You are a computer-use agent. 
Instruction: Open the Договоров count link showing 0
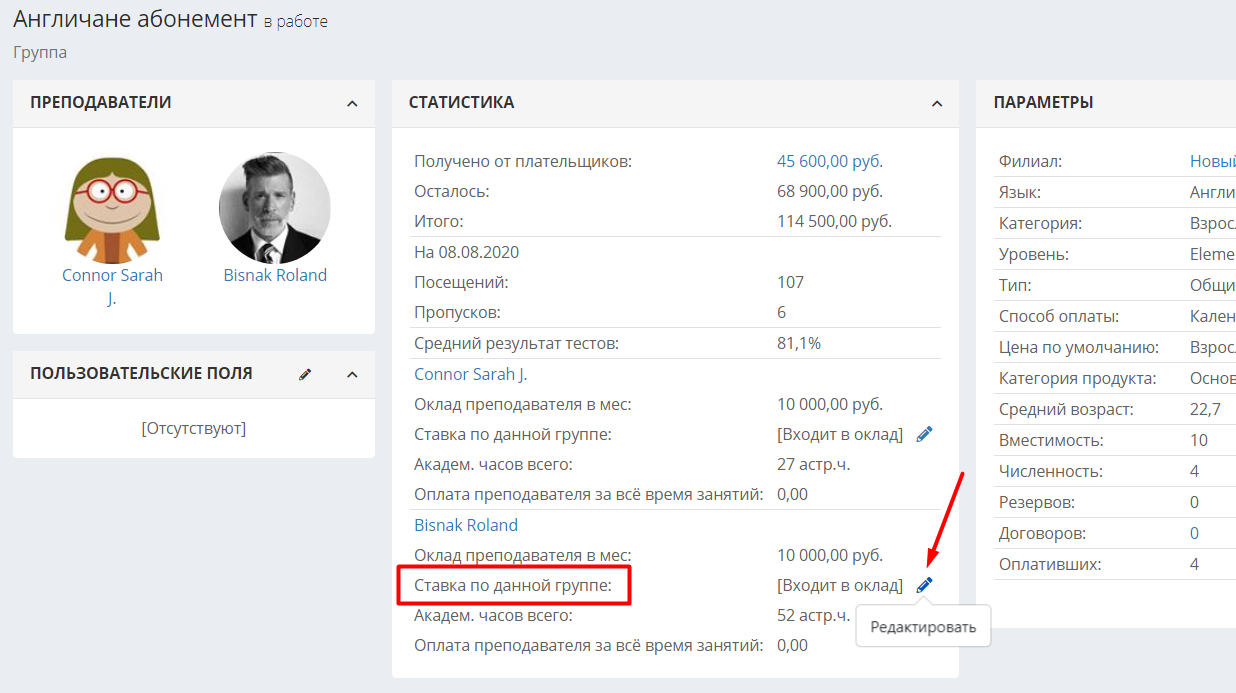(1194, 533)
